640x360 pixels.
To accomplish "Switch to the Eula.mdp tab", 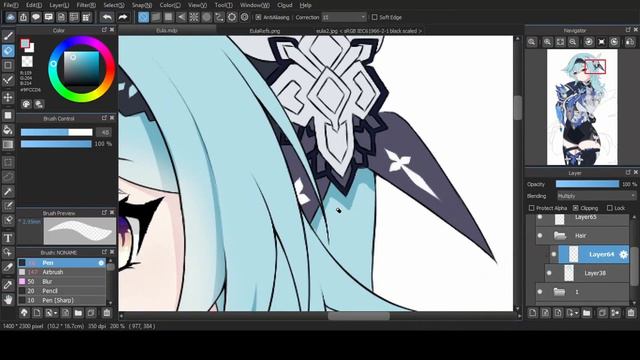I will 167,31.
